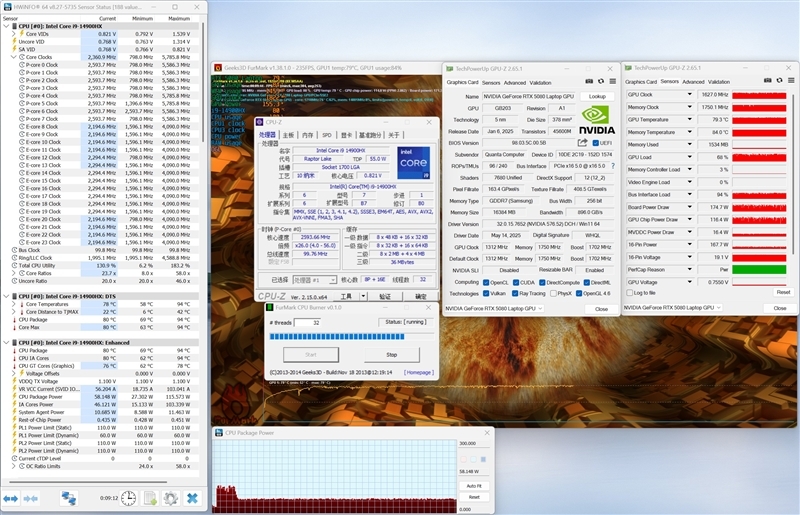
Task: Refresh data icon in GPU-Z Graphics Card window
Action: coord(601,81)
